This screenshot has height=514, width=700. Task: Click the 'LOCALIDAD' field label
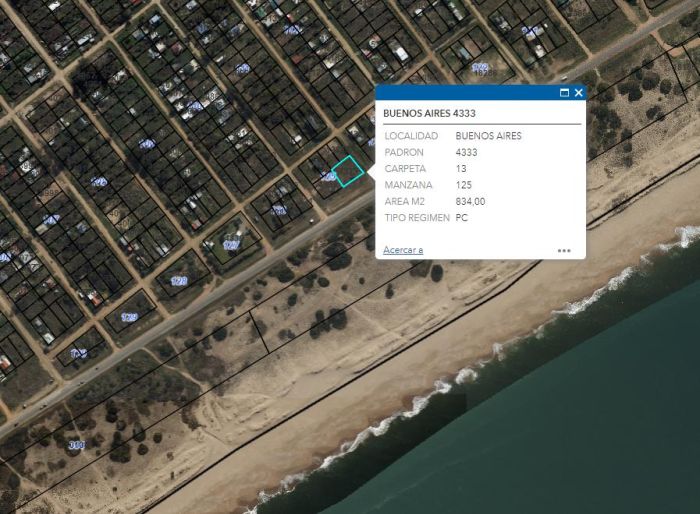click(x=411, y=136)
